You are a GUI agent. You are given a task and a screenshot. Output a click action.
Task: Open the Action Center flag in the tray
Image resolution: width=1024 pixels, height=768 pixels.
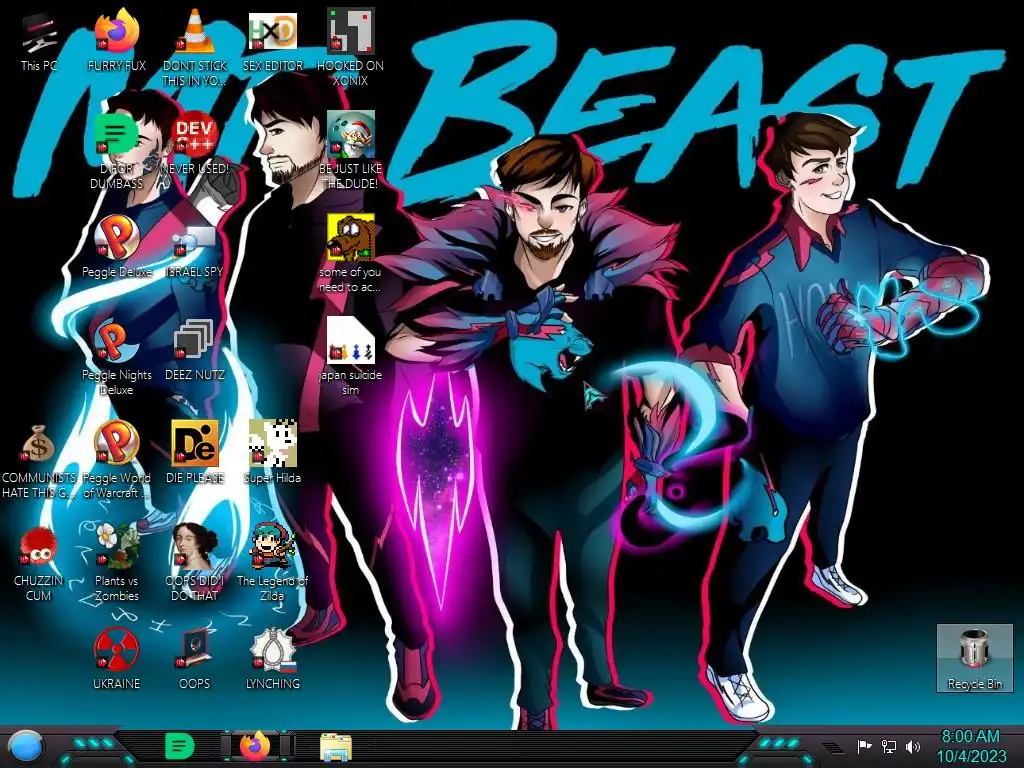click(864, 746)
